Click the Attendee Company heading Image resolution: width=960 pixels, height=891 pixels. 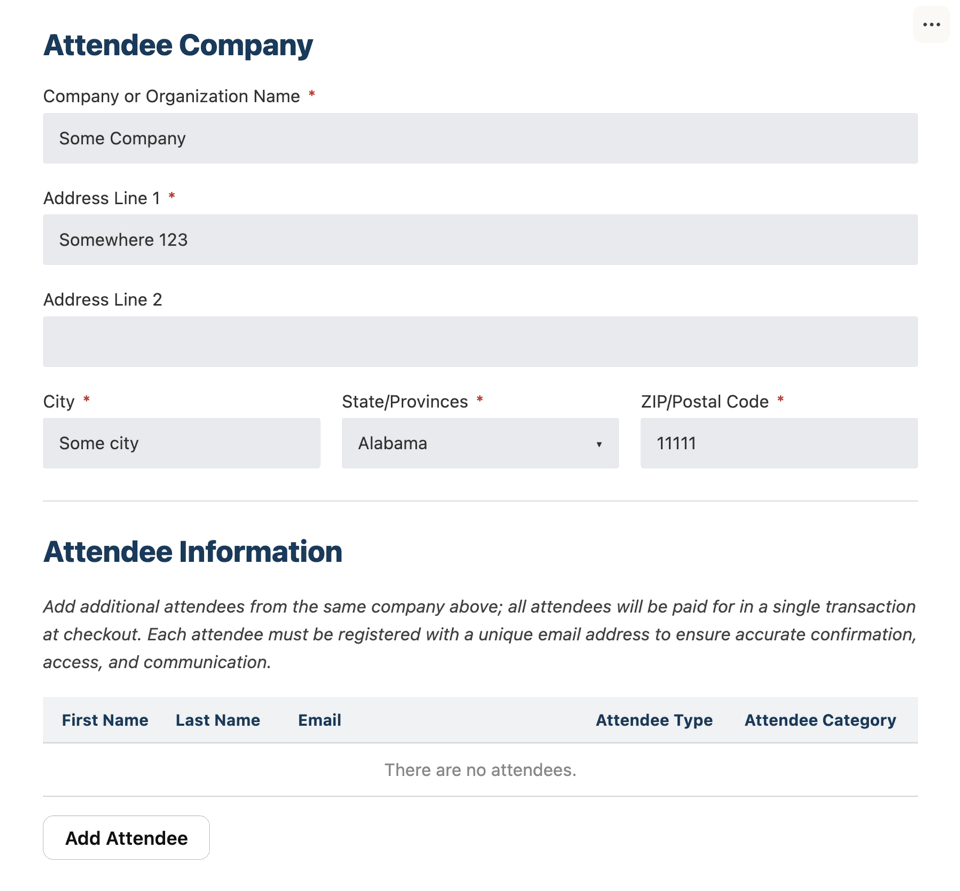[x=178, y=45]
